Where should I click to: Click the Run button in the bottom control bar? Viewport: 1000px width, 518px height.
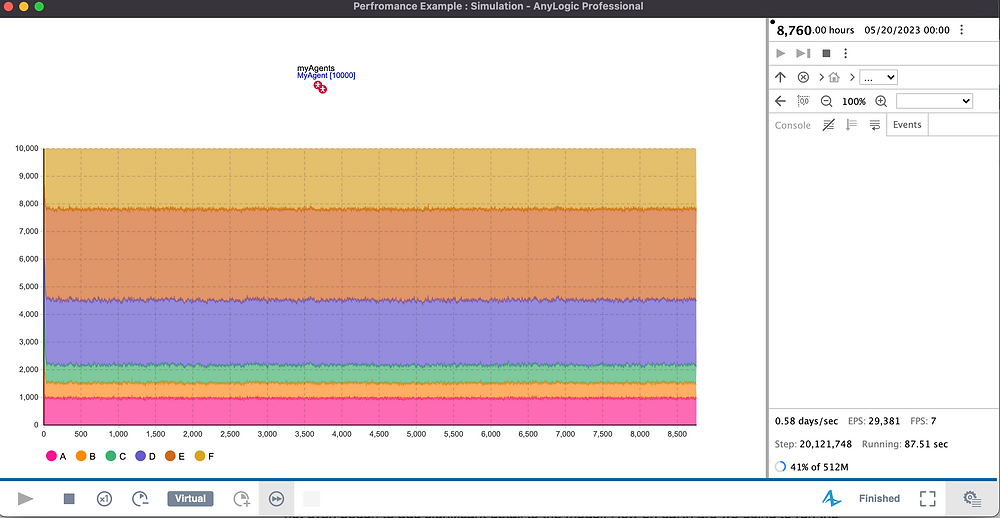click(26, 499)
